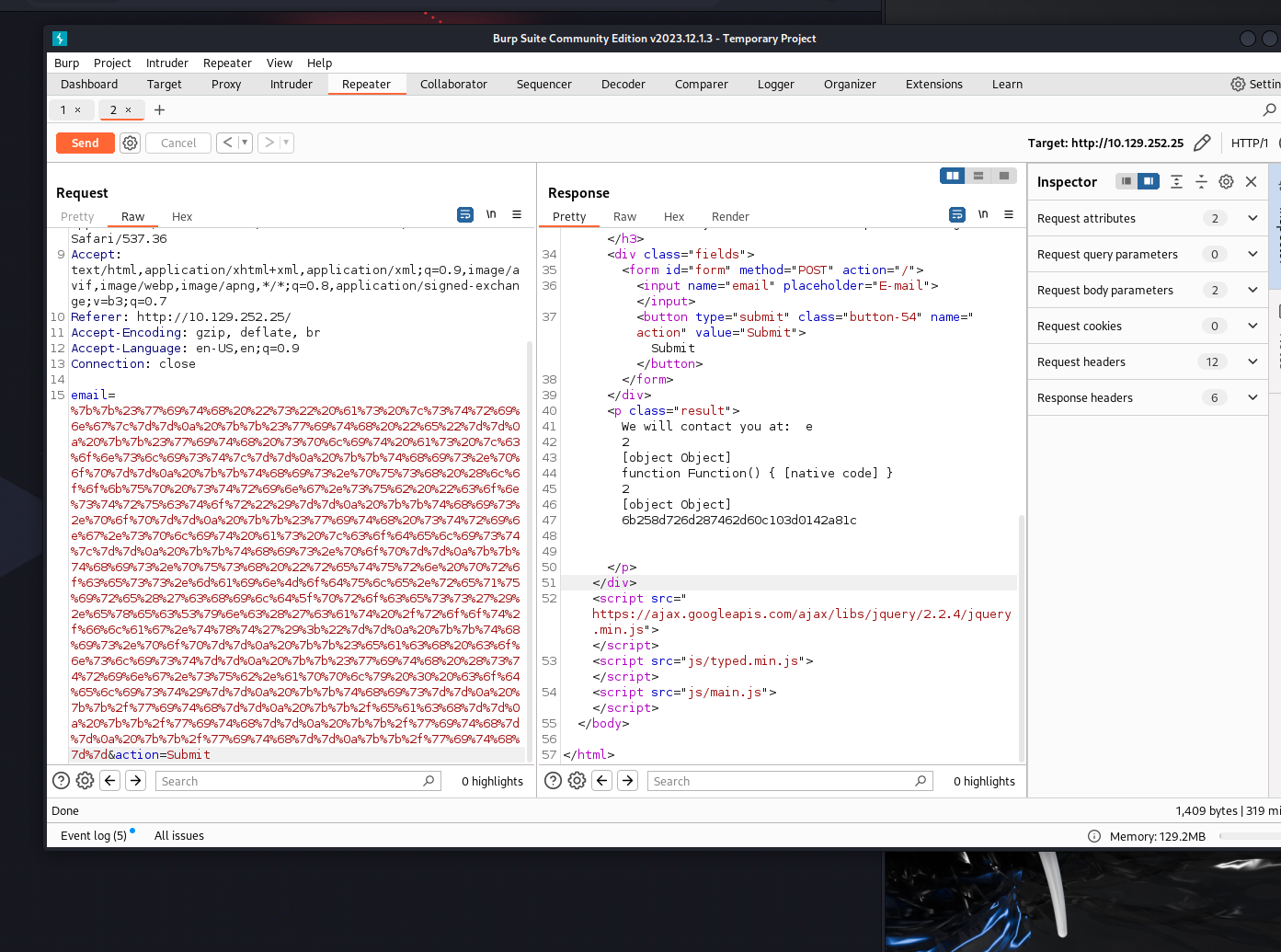Show request in Hex view
1281x952 pixels.
click(x=182, y=217)
